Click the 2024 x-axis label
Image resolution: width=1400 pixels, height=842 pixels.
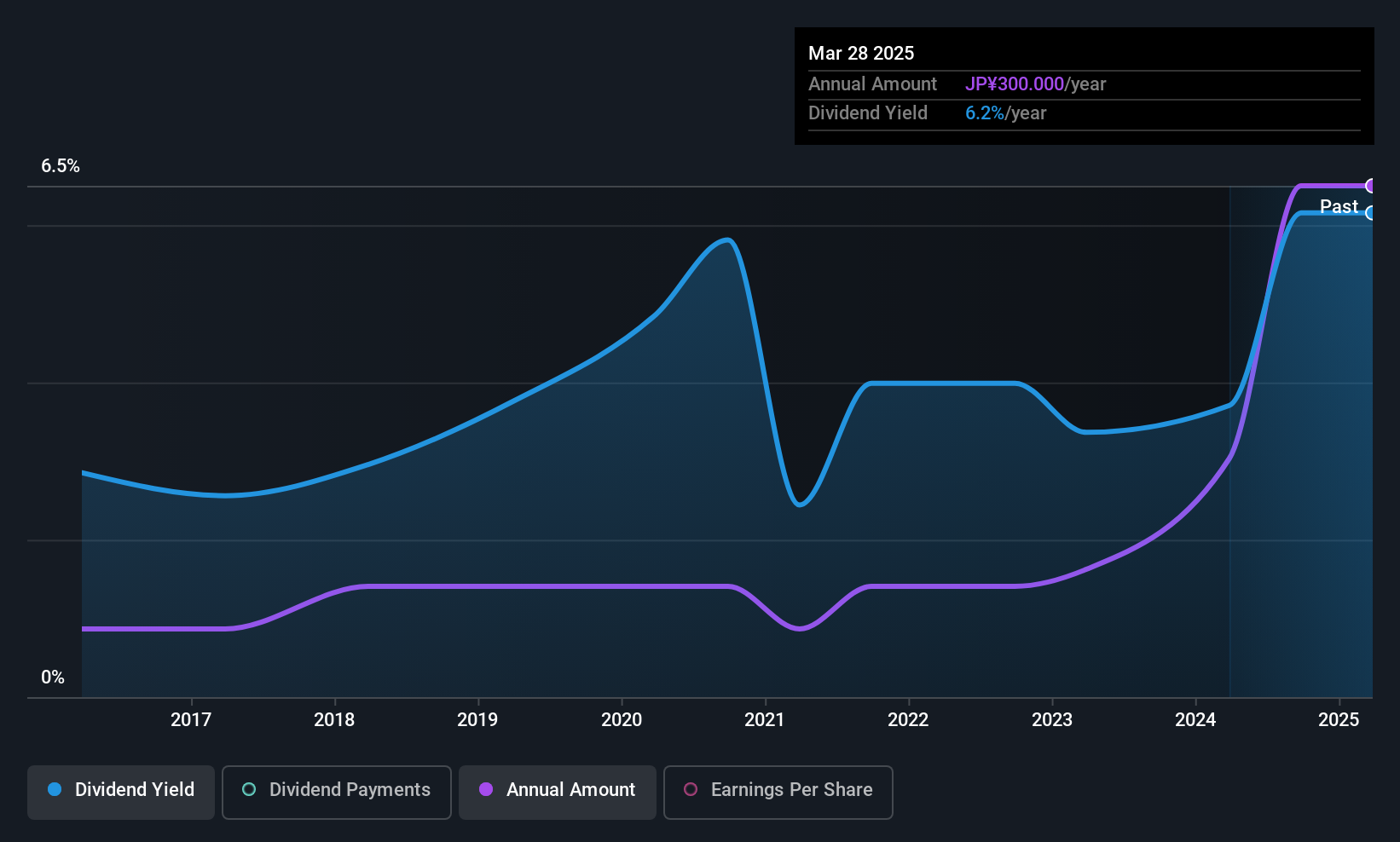point(1195,720)
